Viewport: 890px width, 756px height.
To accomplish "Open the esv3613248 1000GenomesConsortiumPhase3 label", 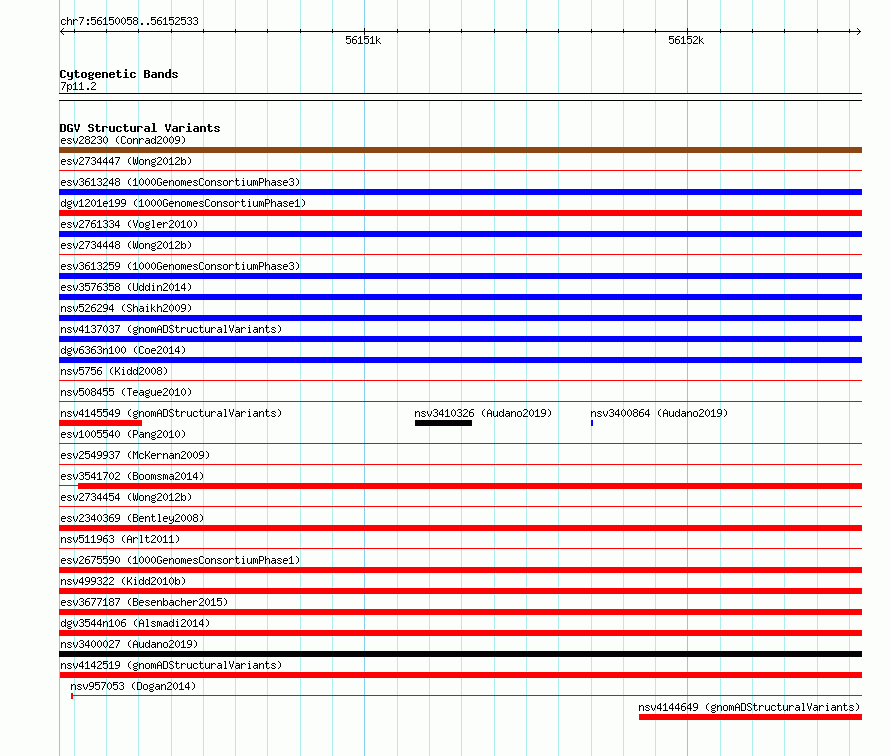I will [x=180, y=182].
